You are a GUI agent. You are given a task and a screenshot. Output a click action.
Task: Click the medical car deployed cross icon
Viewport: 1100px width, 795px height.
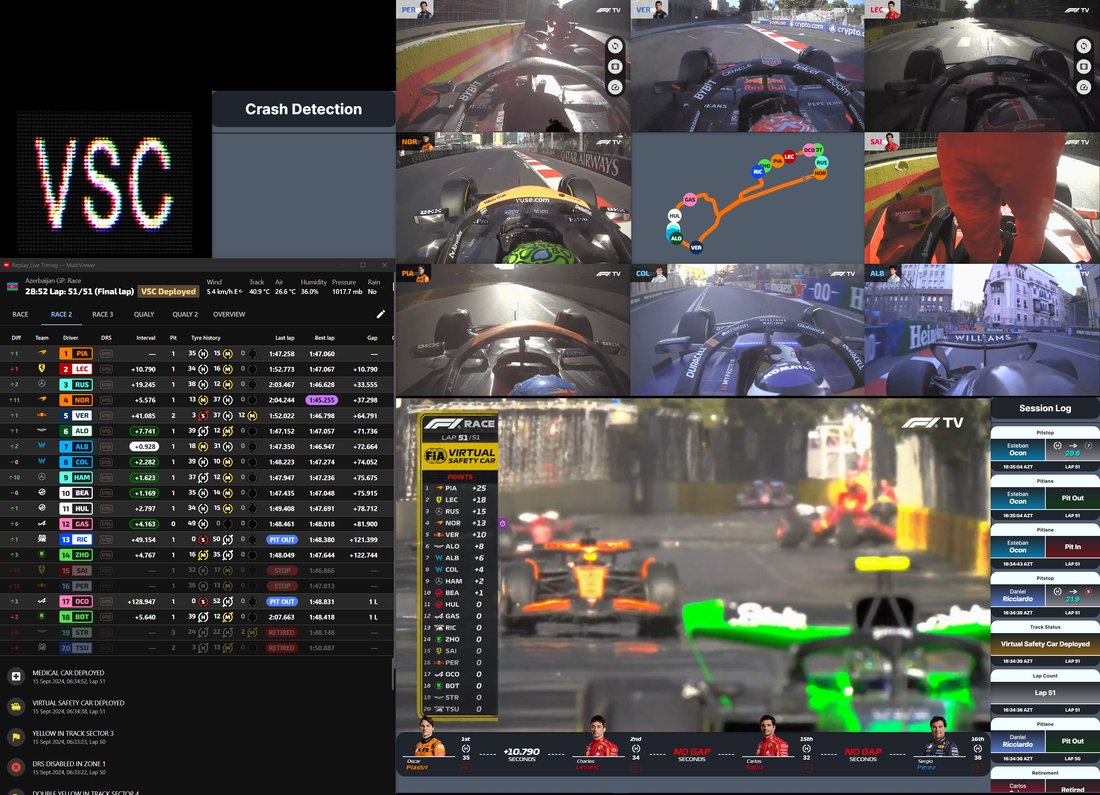(16, 676)
